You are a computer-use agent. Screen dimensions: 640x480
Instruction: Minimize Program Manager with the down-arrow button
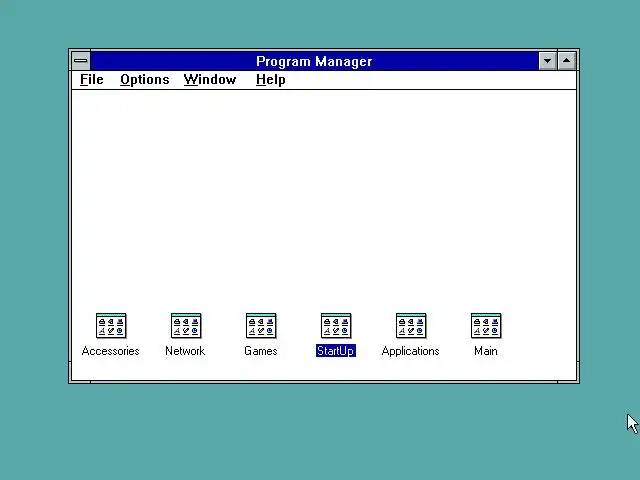tap(547, 61)
